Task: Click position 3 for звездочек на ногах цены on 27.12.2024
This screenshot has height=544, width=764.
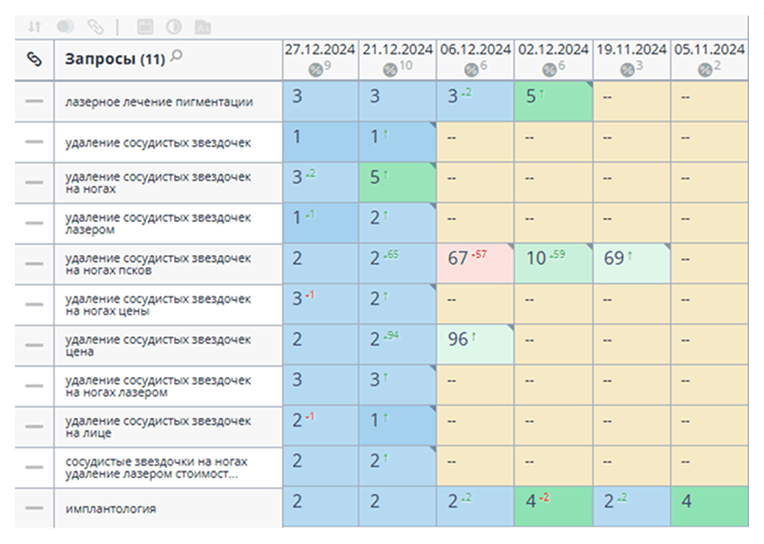Action: pyautogui.click(x=320, y=304)
